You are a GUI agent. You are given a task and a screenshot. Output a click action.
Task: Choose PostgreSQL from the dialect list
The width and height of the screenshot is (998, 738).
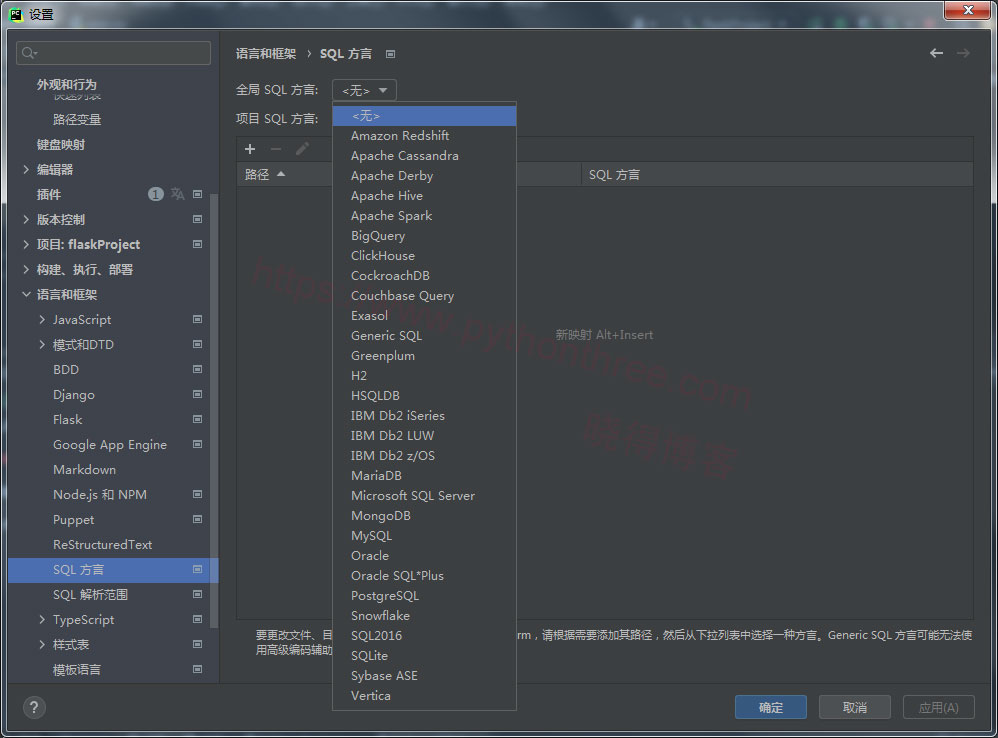coord(425,595)
